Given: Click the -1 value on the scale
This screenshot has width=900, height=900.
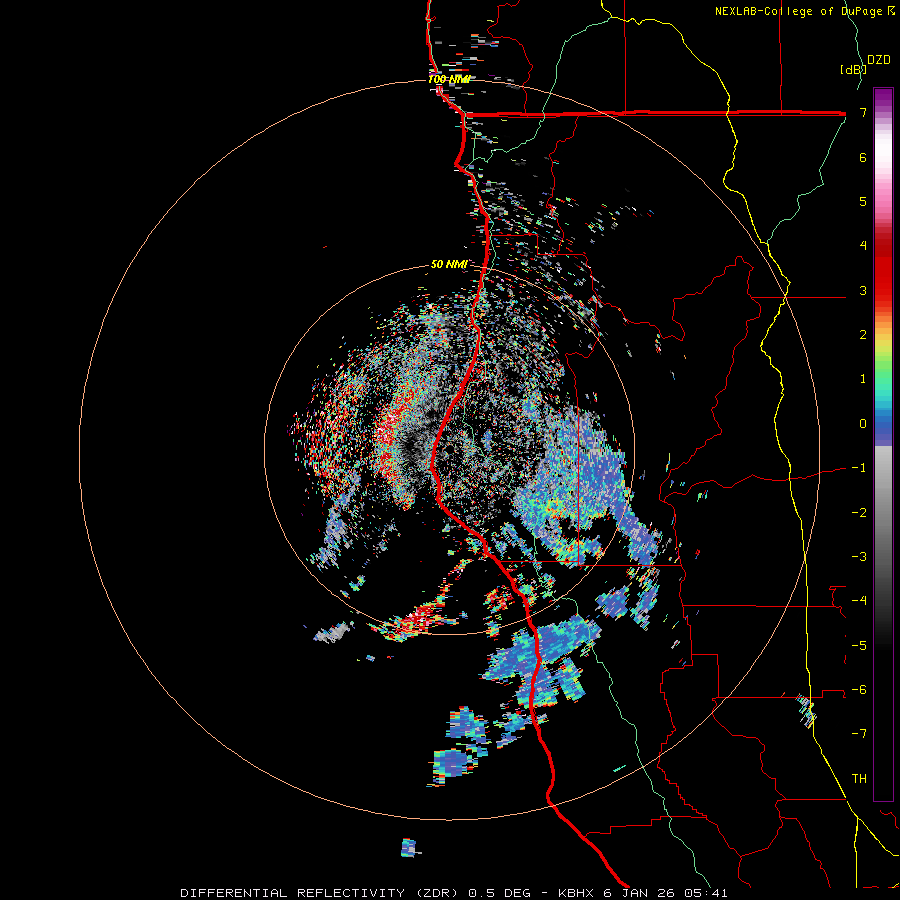Looking at the screenshot, I should (x=859, y=468).
